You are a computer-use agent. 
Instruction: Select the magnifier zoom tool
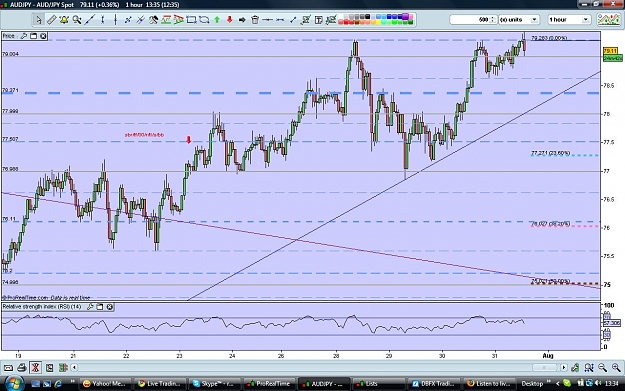tap(77, 20)
